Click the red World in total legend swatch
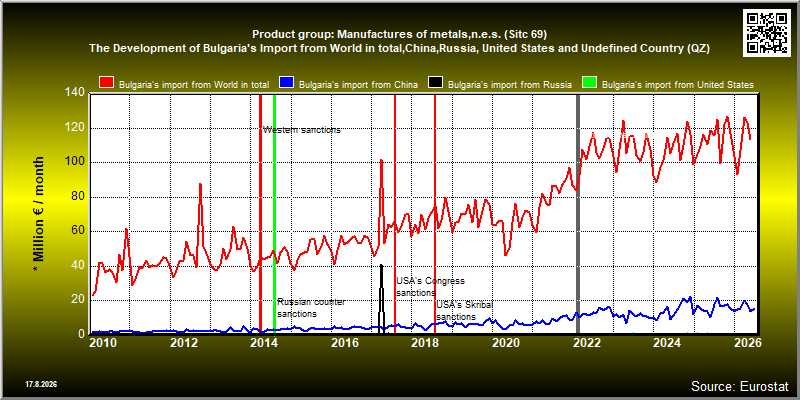The height and width of the screenshot is (400, 800). pos(107,84)
